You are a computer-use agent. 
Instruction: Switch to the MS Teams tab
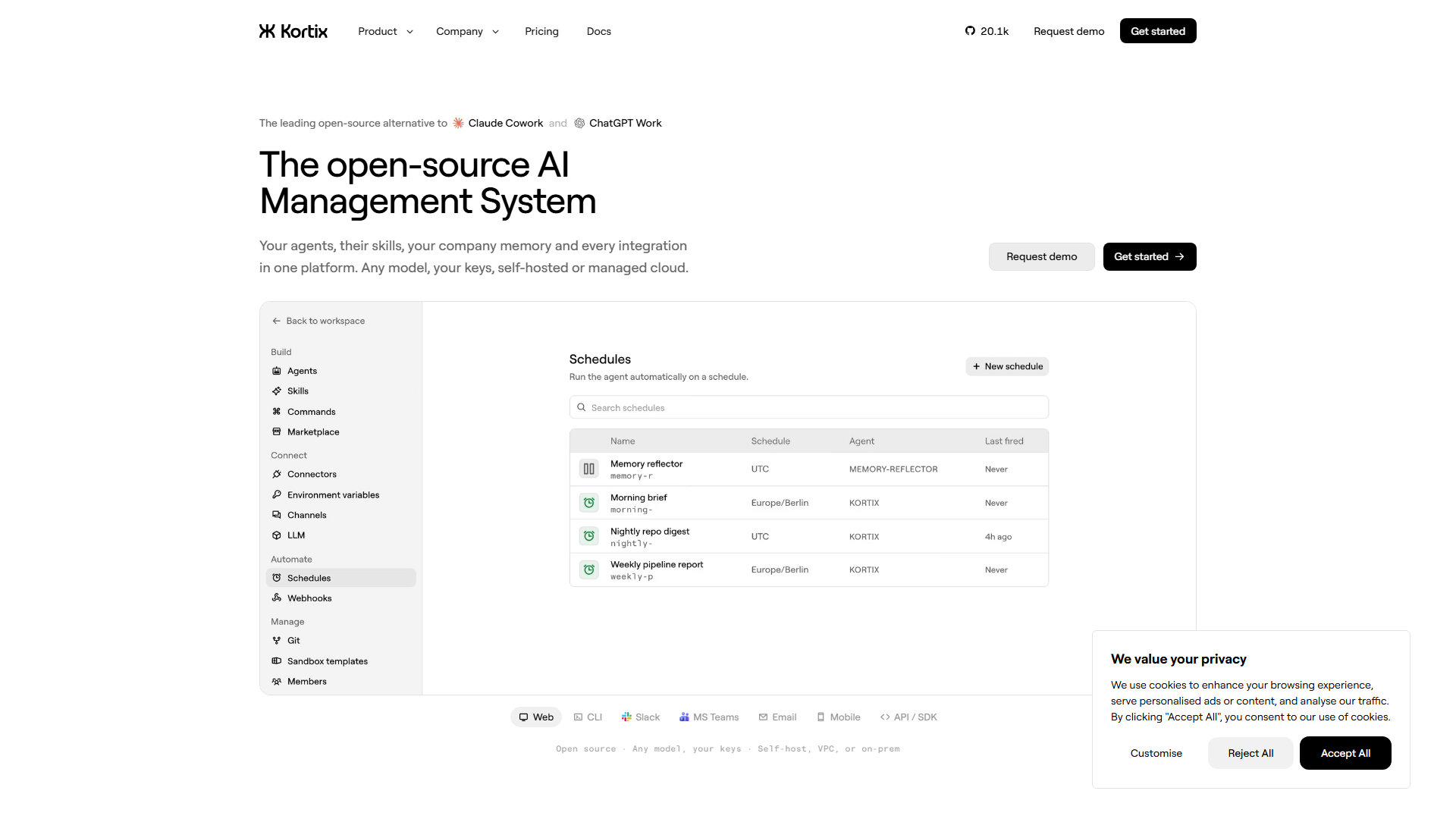pos(709,717)
